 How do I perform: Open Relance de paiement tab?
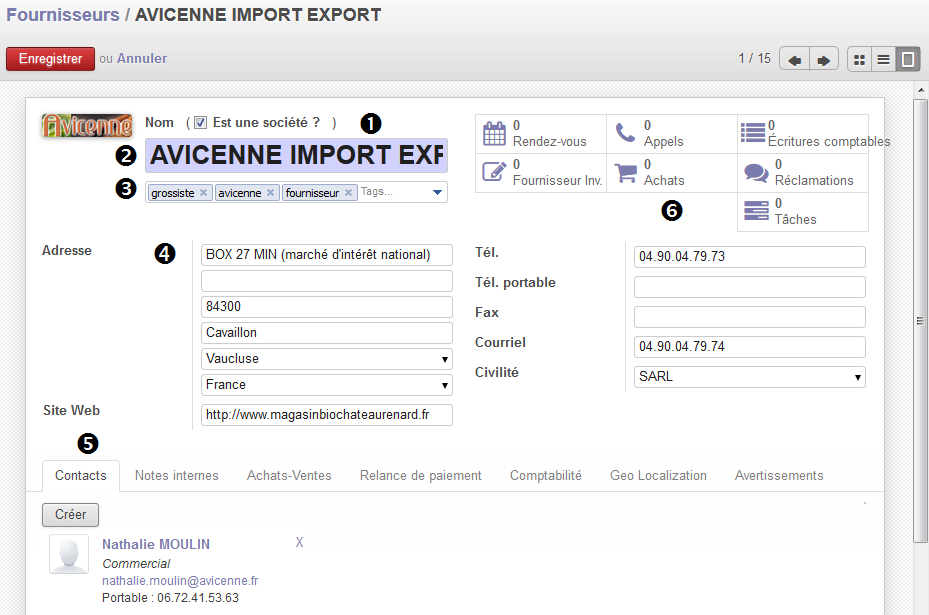pyautogui.click(x=421, y=476)
